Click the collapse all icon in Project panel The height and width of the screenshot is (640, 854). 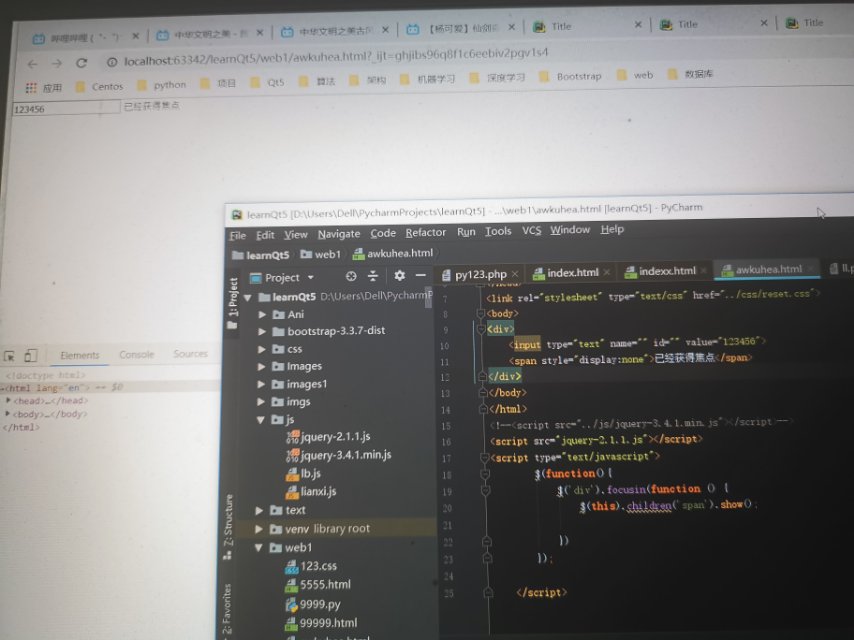click(x=373, y=276)
